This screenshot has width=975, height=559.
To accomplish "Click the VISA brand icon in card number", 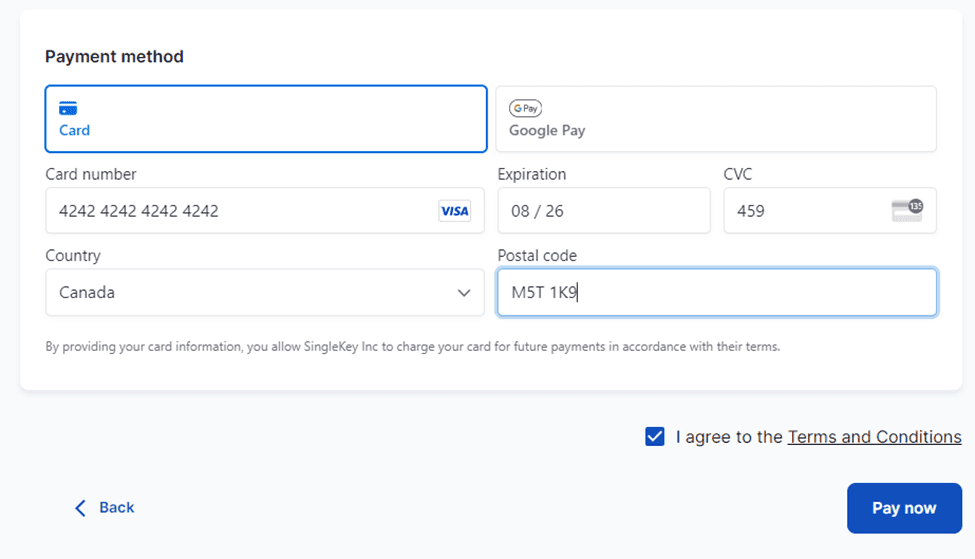I will click(454, 211).
